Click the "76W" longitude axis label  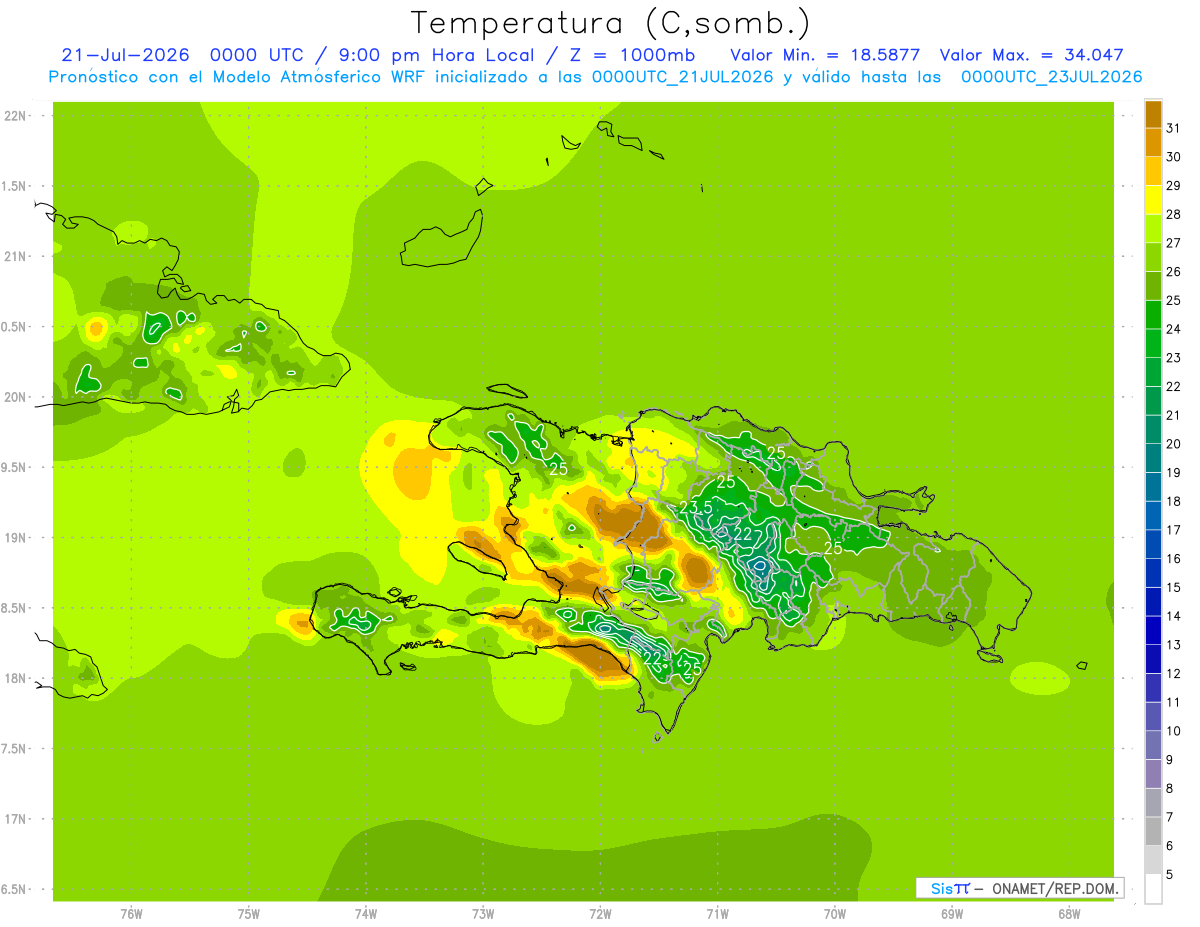(131, 913)
